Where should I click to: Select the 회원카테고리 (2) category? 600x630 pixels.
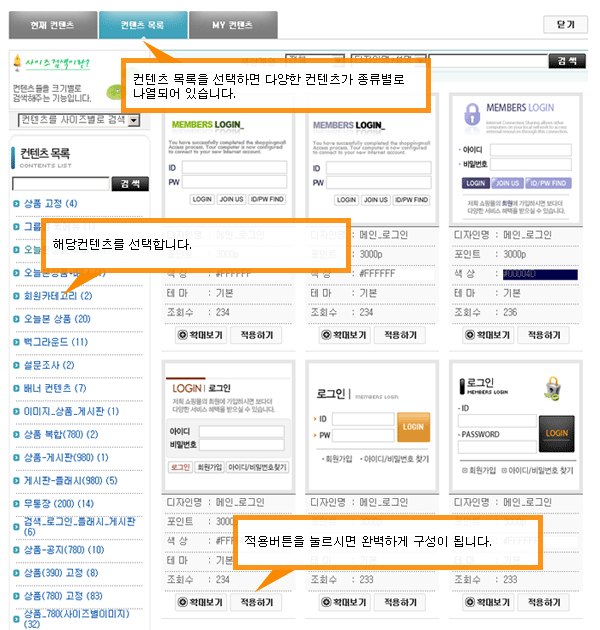[58, 296]
